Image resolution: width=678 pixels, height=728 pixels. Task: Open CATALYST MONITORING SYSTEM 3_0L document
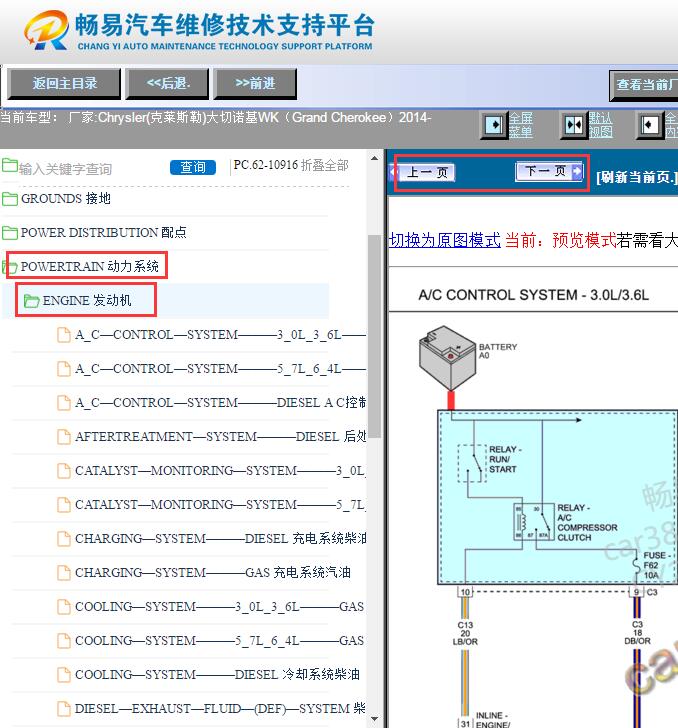point(220,470)
